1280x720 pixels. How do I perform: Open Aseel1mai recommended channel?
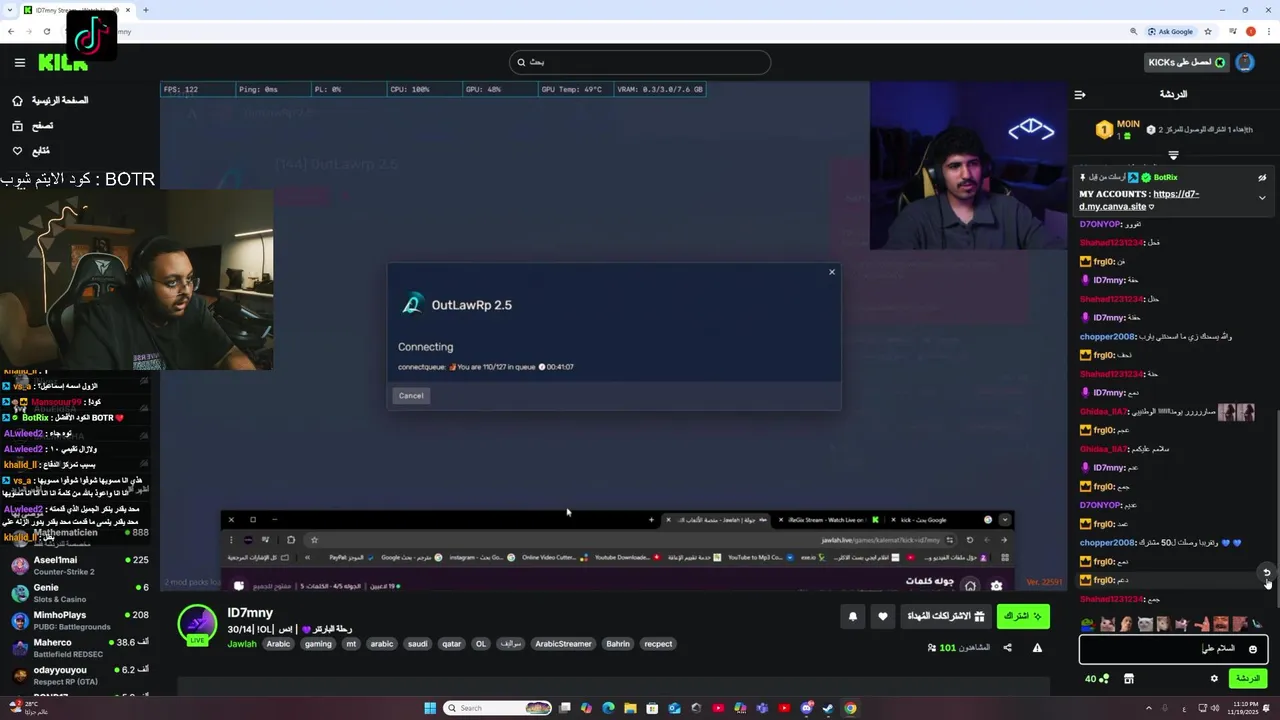[78, 565]
